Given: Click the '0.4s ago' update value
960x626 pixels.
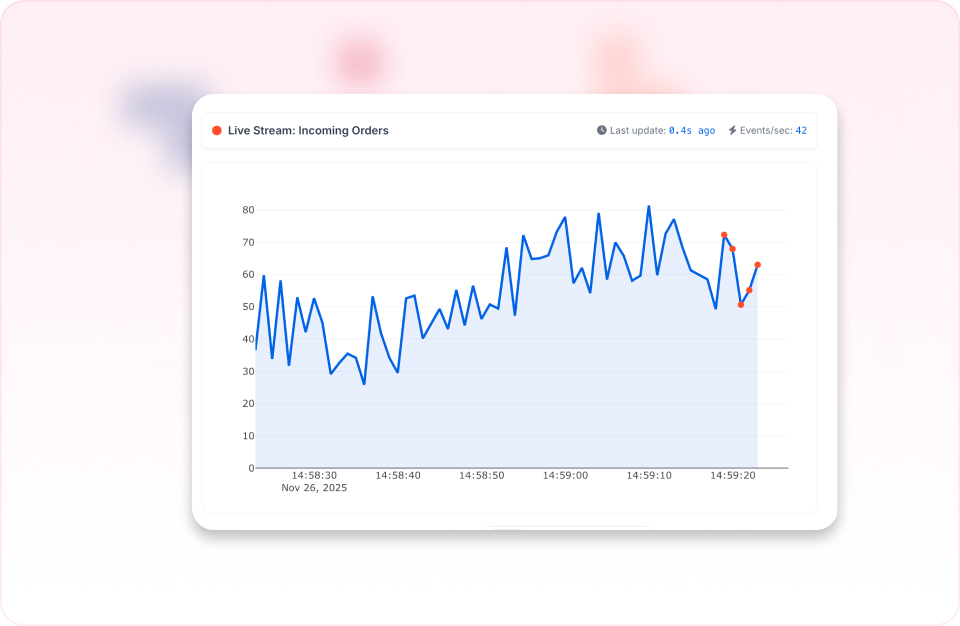Looking at the screenshot, I should pyautogui.click(x=692, y=130).
